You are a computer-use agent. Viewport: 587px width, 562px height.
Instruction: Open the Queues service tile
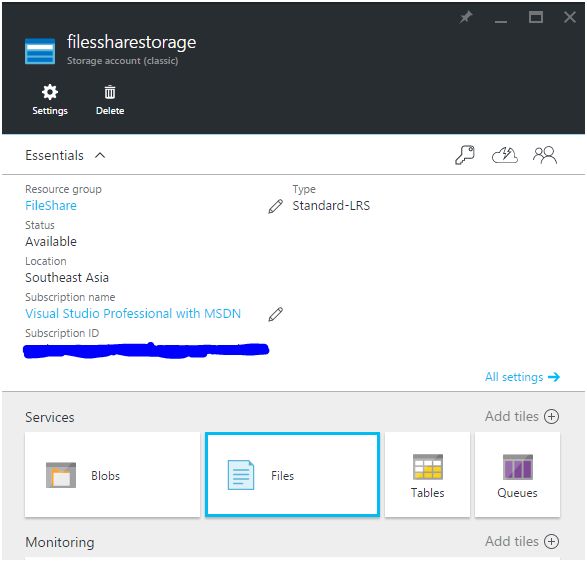point(517,475)
